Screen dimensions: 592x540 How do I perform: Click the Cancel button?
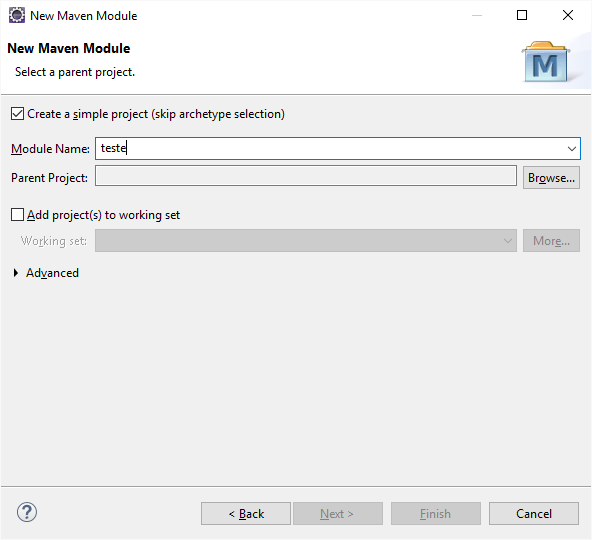pyautogui.click(x=534, y=514)
